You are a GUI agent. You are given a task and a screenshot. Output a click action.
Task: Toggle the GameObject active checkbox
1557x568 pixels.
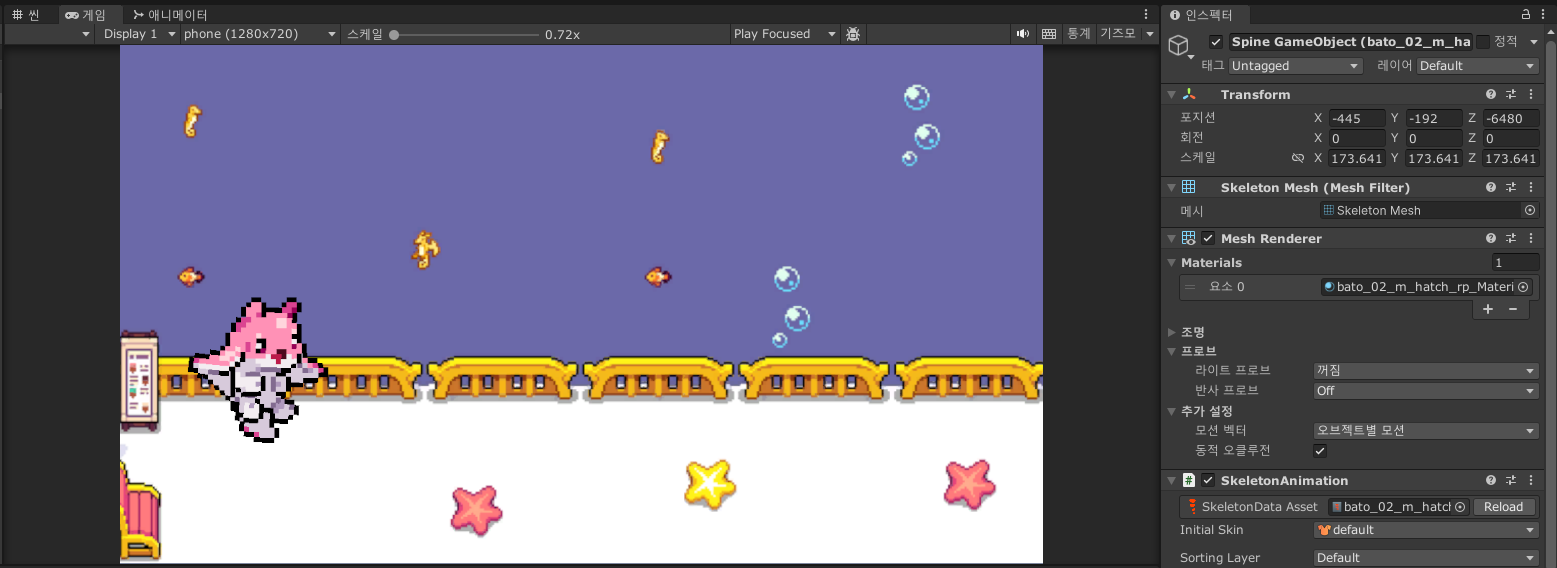pyautogui.click(x=1215, y=42)
